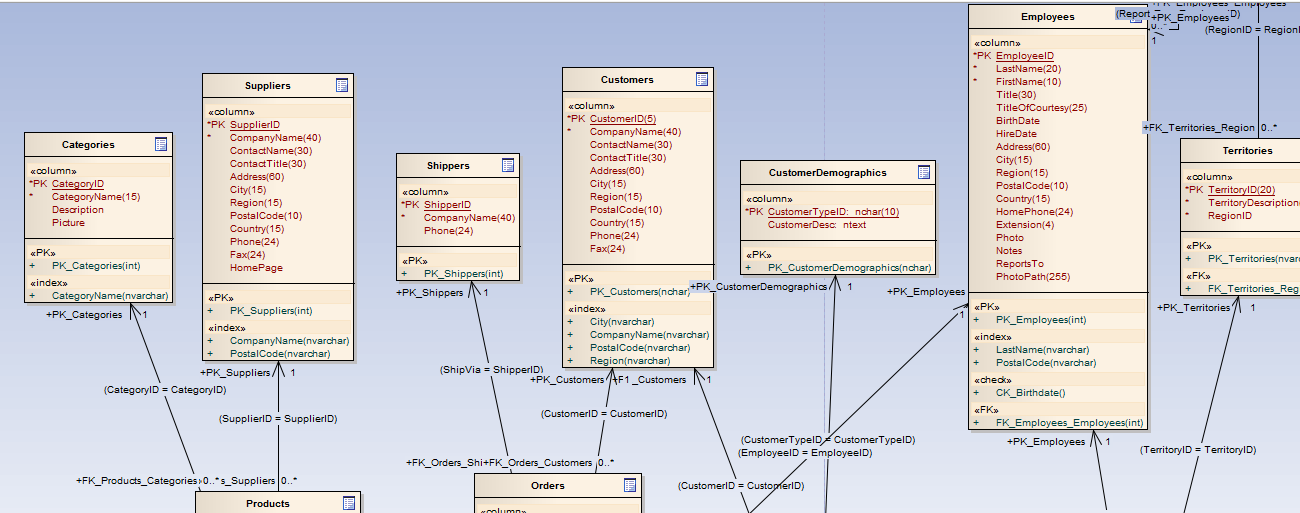Viewport: 1300px width, 513px height.
Task: Click the table icon on the Products box
Action: pyautogui.click(x=348, y=503)
